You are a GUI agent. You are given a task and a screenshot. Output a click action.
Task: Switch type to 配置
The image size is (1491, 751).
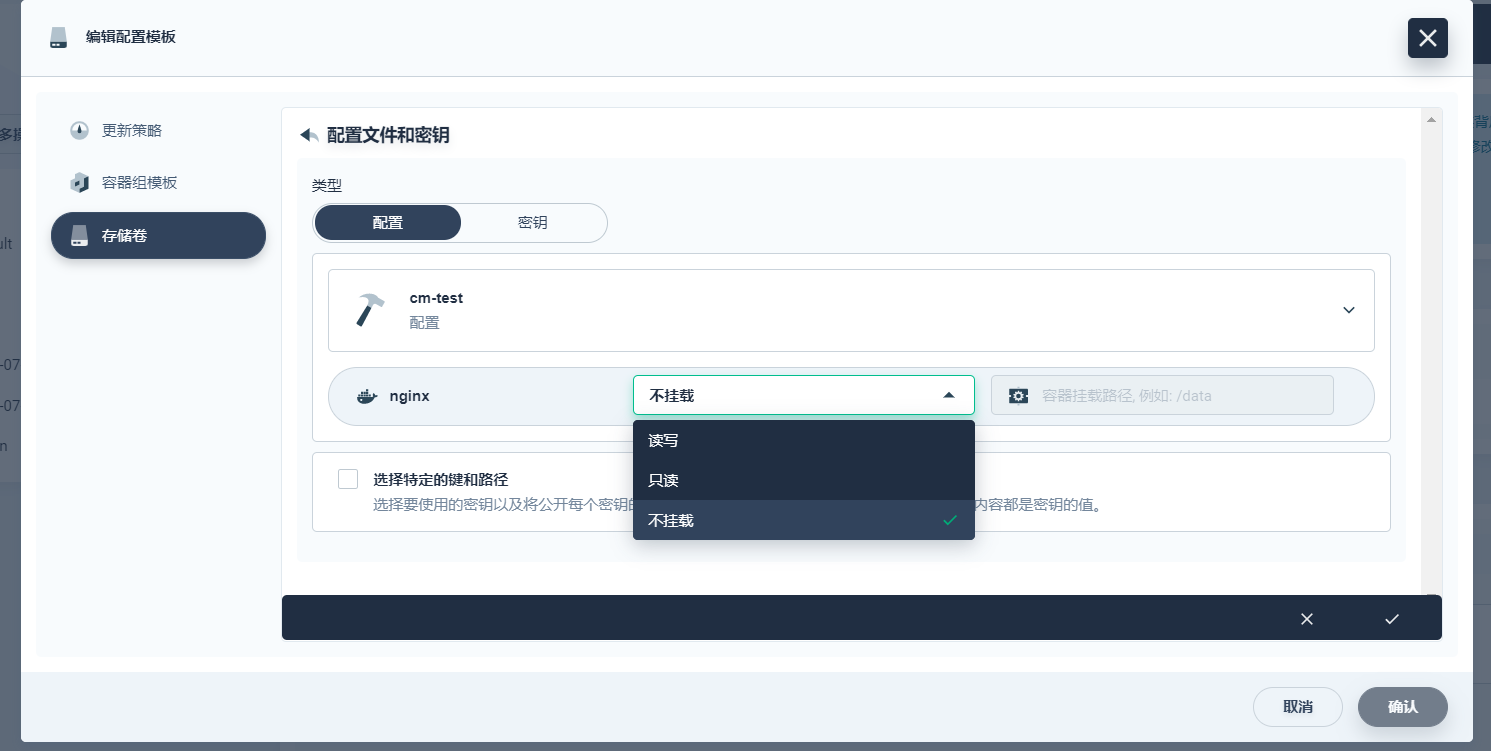pos(388,223)
